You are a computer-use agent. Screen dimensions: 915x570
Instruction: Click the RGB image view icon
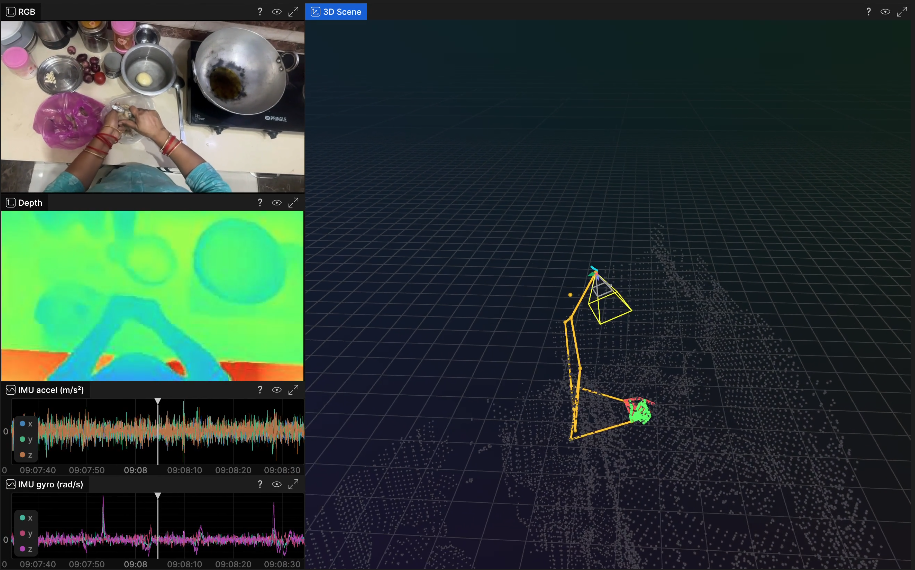click(x=11, y=12)
